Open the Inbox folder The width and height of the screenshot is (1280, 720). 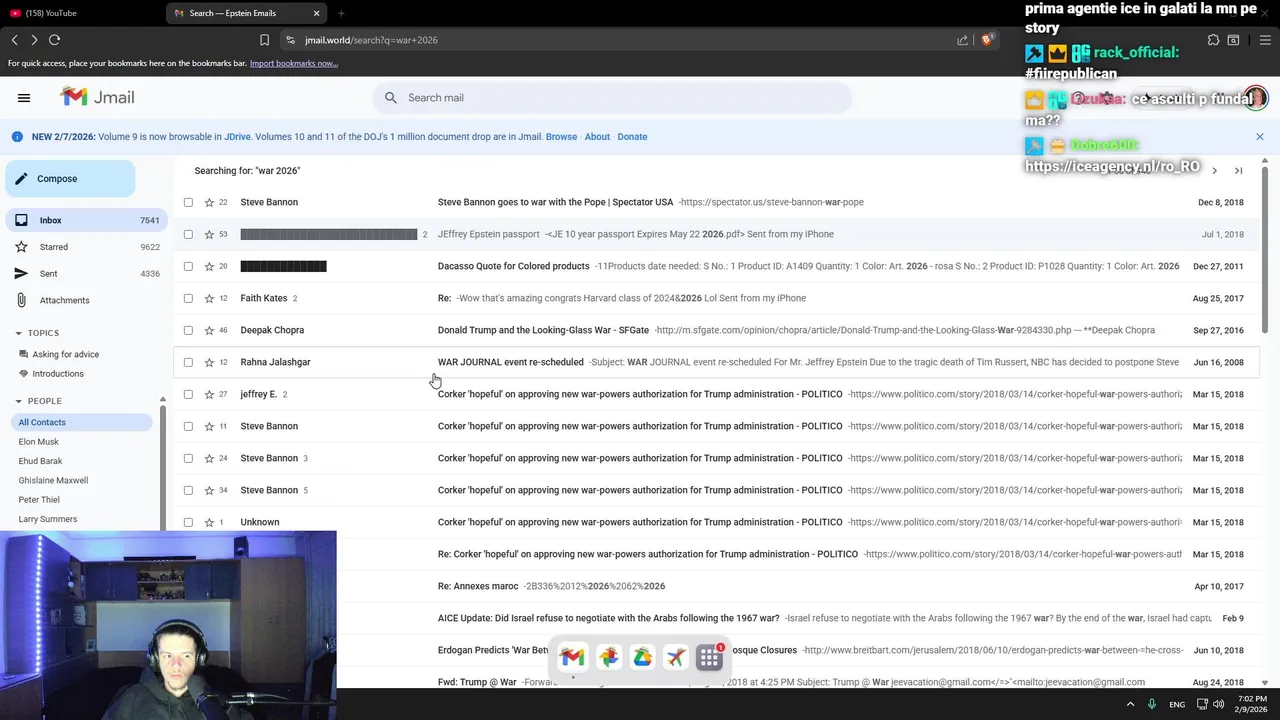(x=86, y=220)
